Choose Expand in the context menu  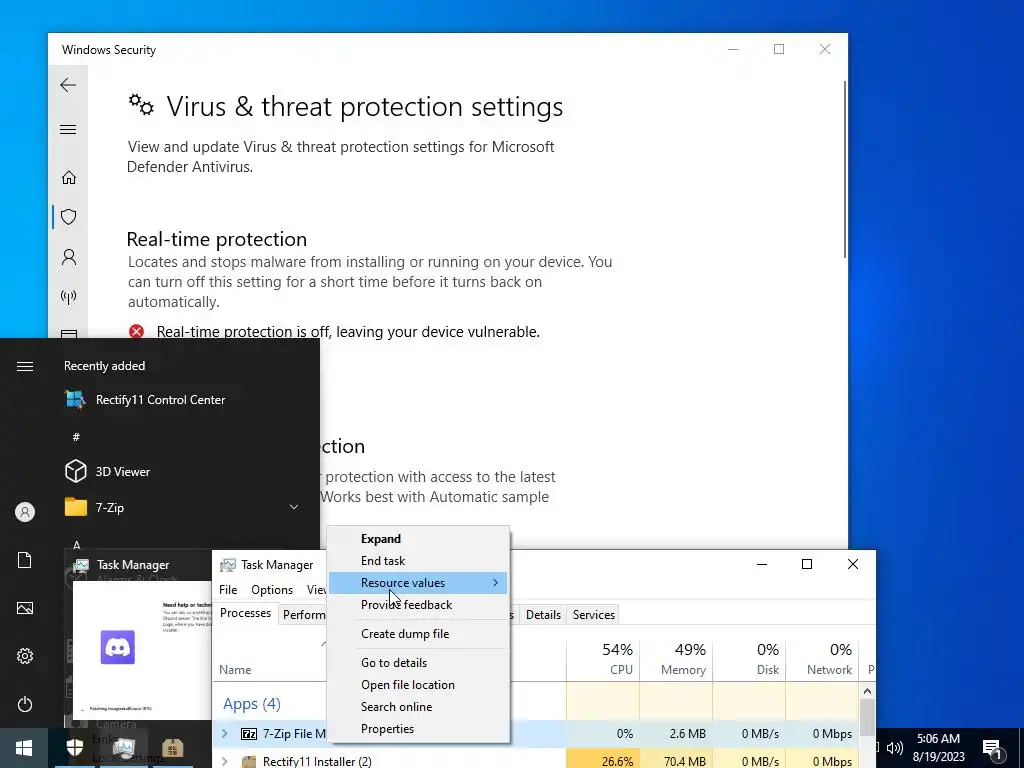coord(418,539)
